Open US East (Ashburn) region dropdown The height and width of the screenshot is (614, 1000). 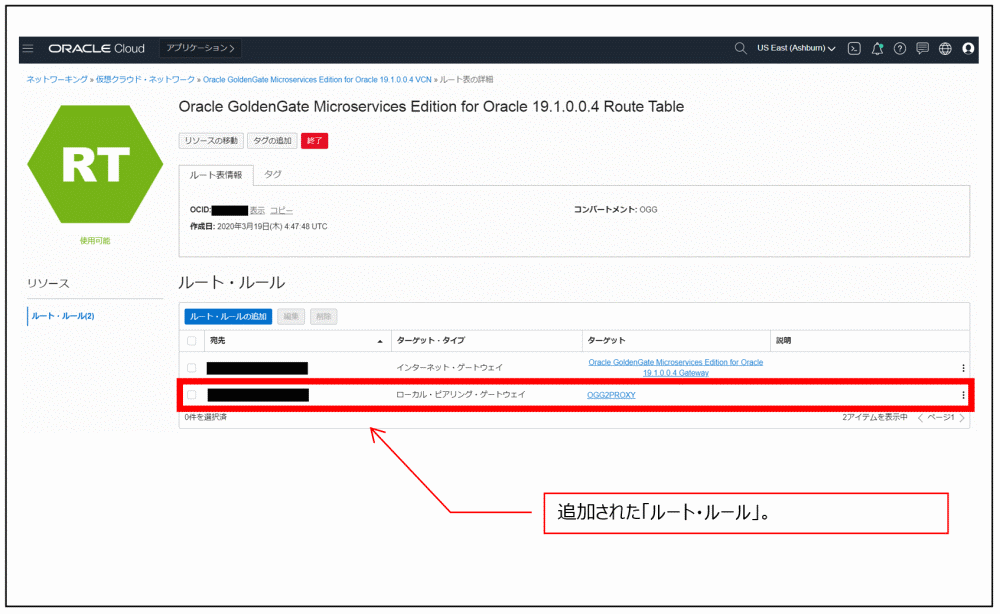(x=796, y=48)
